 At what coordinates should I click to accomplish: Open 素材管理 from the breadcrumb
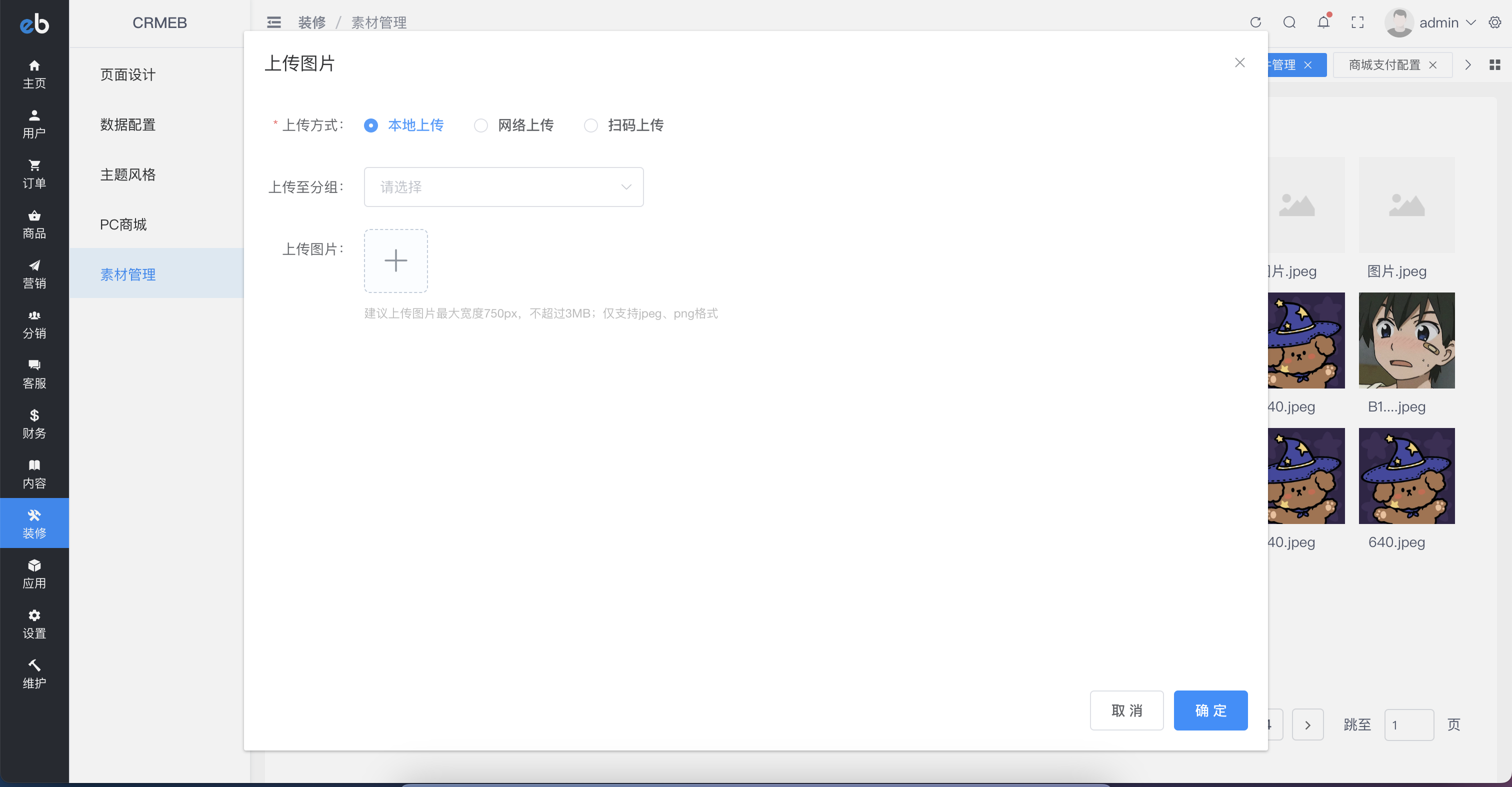click(x=378, y=22)
